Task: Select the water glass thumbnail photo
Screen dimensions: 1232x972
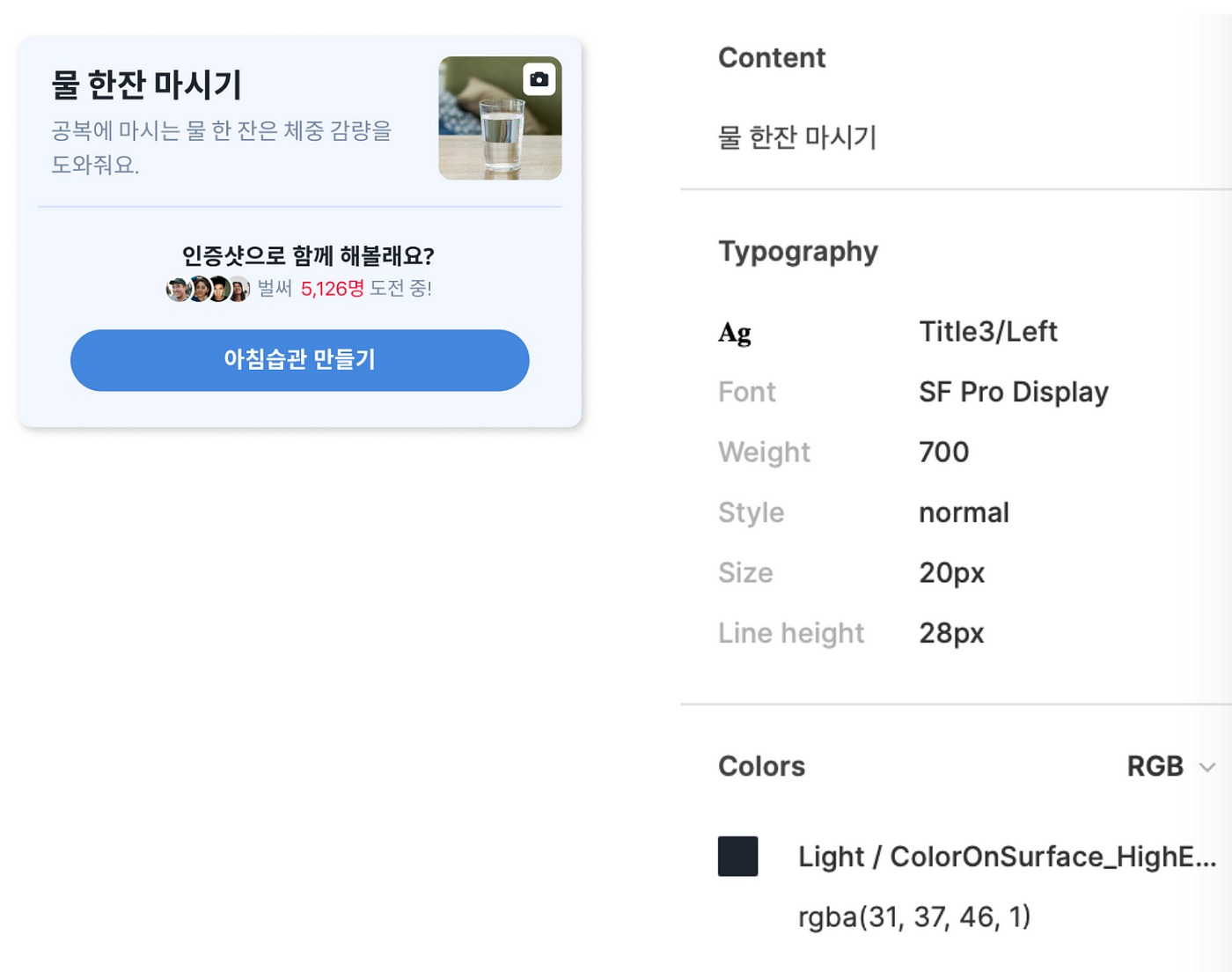Action: (500, 118)
